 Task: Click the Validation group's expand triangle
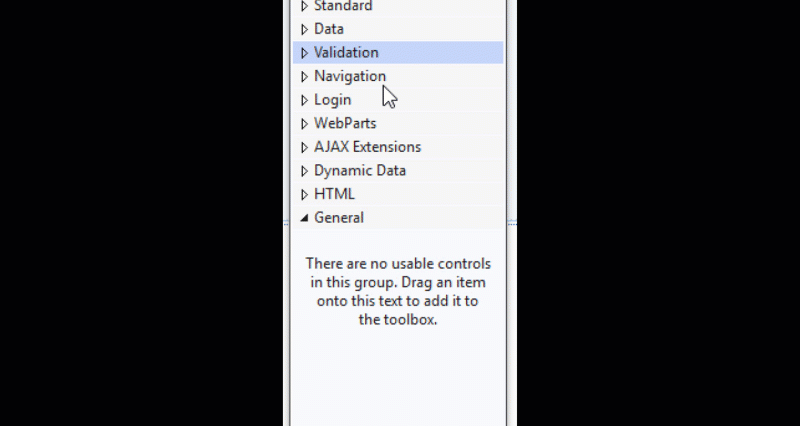305,53
